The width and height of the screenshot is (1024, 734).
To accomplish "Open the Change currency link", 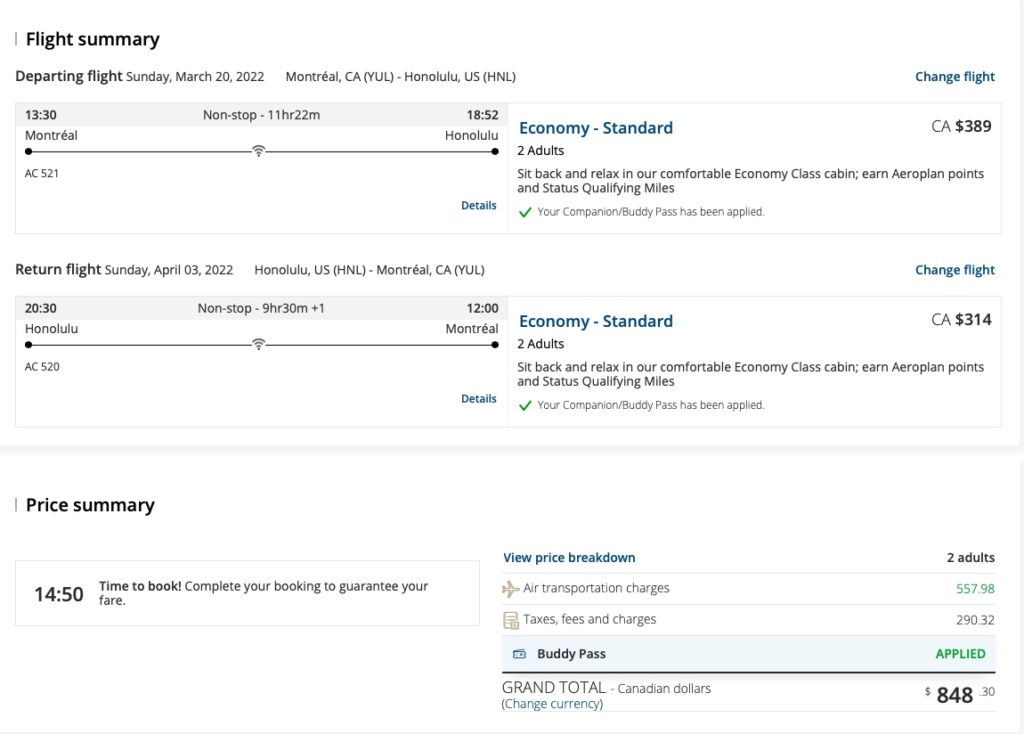I will point(552,704).
